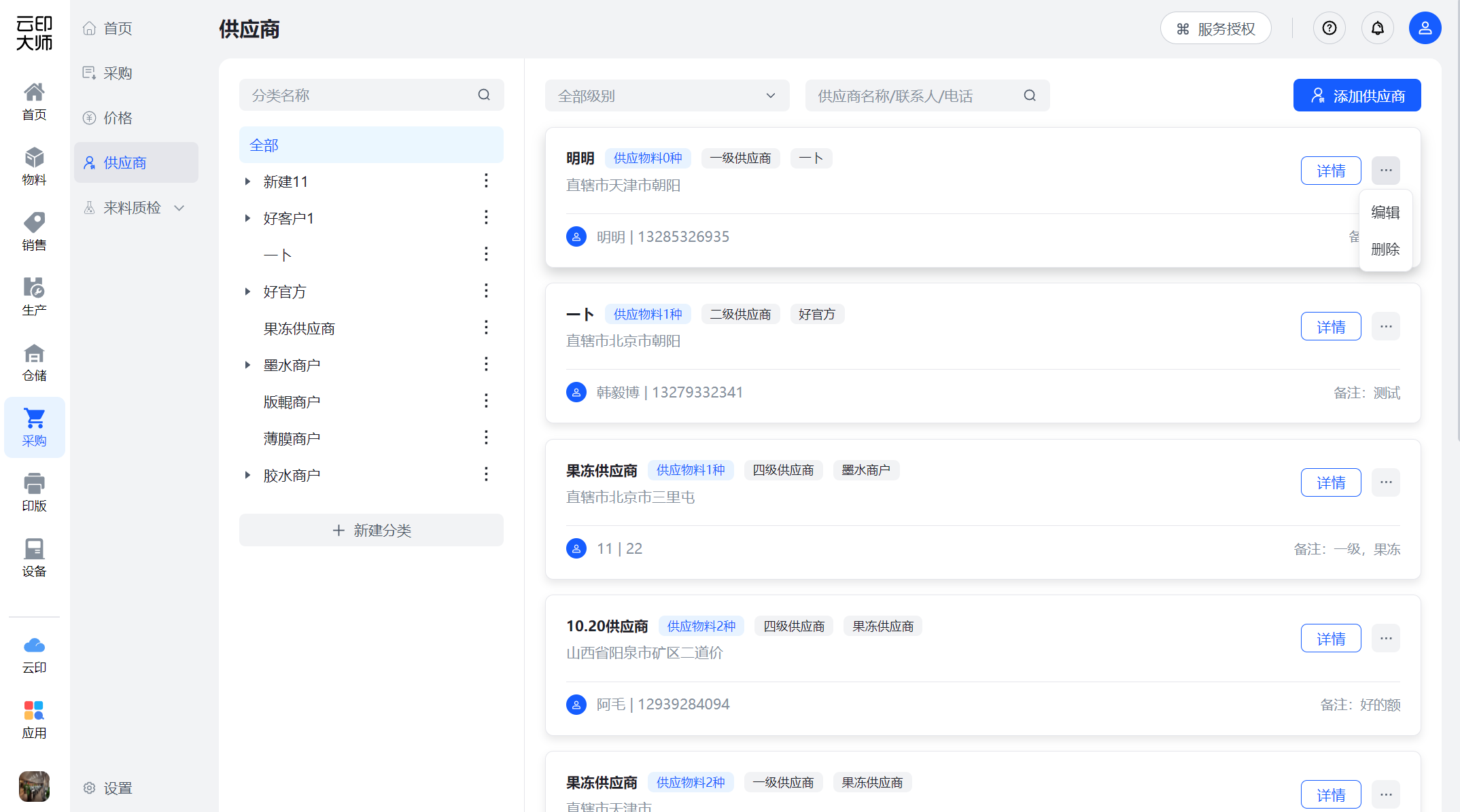The height and width of the screenshot is (812, 1460).
Task: Focus the 供应商名称/联系人/电话 search input
Action: tap(927, 96)
